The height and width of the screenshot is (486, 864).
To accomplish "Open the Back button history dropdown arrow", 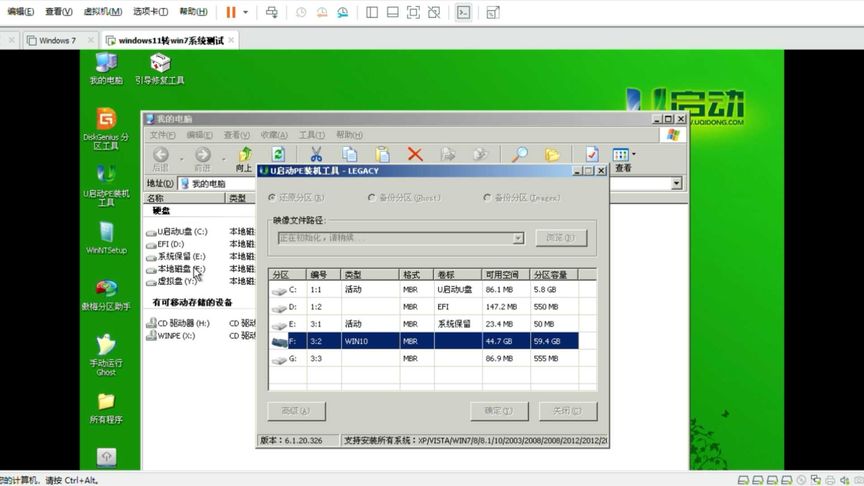I will point(181,159).
